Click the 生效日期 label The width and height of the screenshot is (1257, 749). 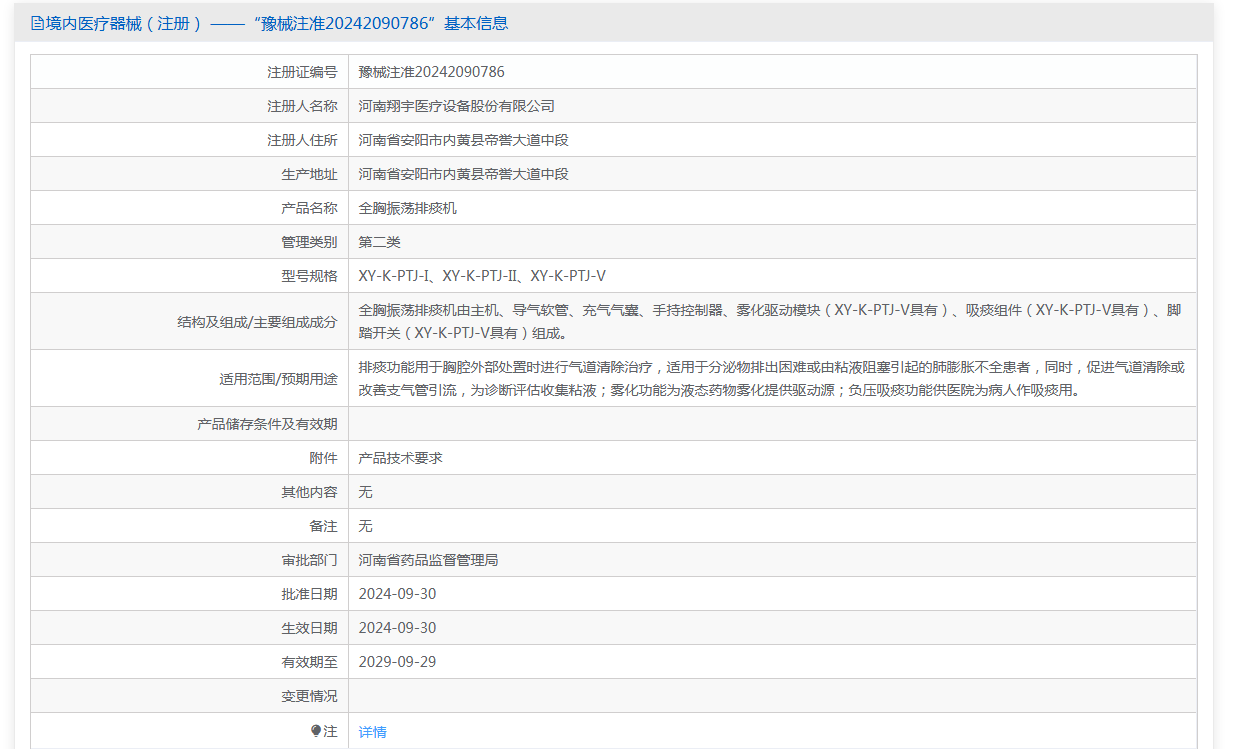click(309, 628)
